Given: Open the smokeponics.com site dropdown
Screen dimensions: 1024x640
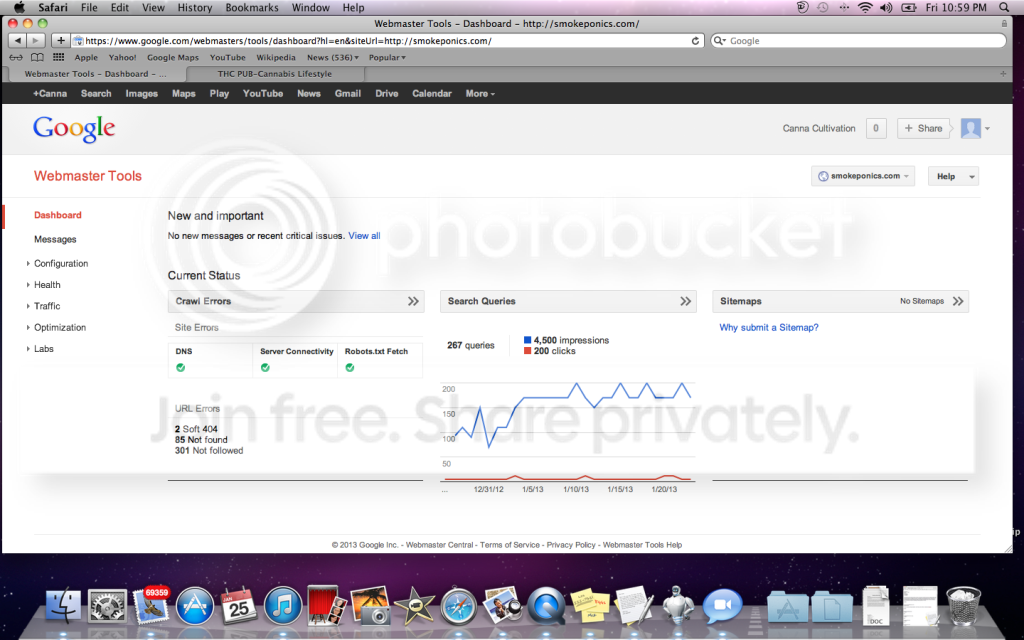Looking at the screenshot, I should coord(863,176).
